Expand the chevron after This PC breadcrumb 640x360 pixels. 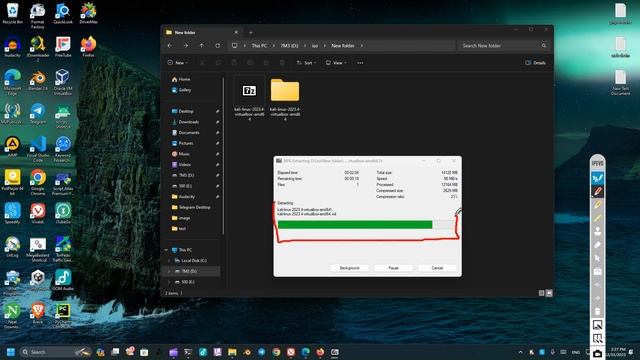click(274, 46)
